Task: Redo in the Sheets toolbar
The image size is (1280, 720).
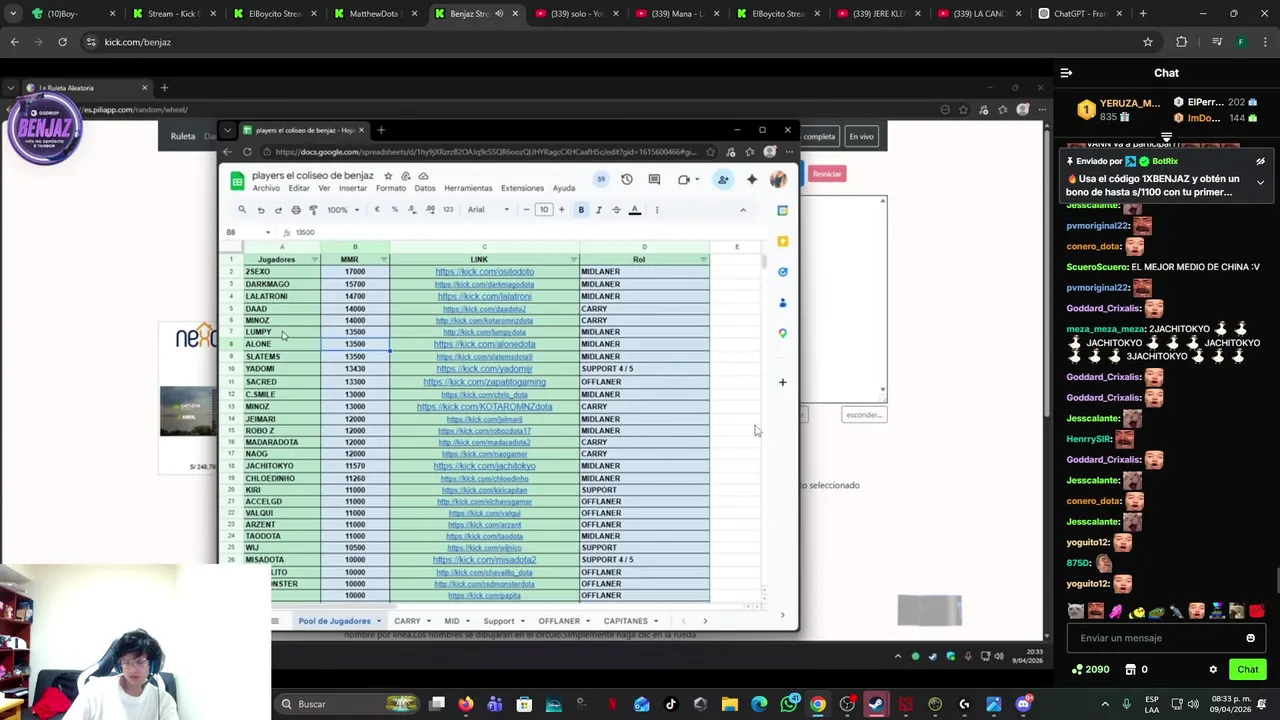Action: click(x=278, y=210)
